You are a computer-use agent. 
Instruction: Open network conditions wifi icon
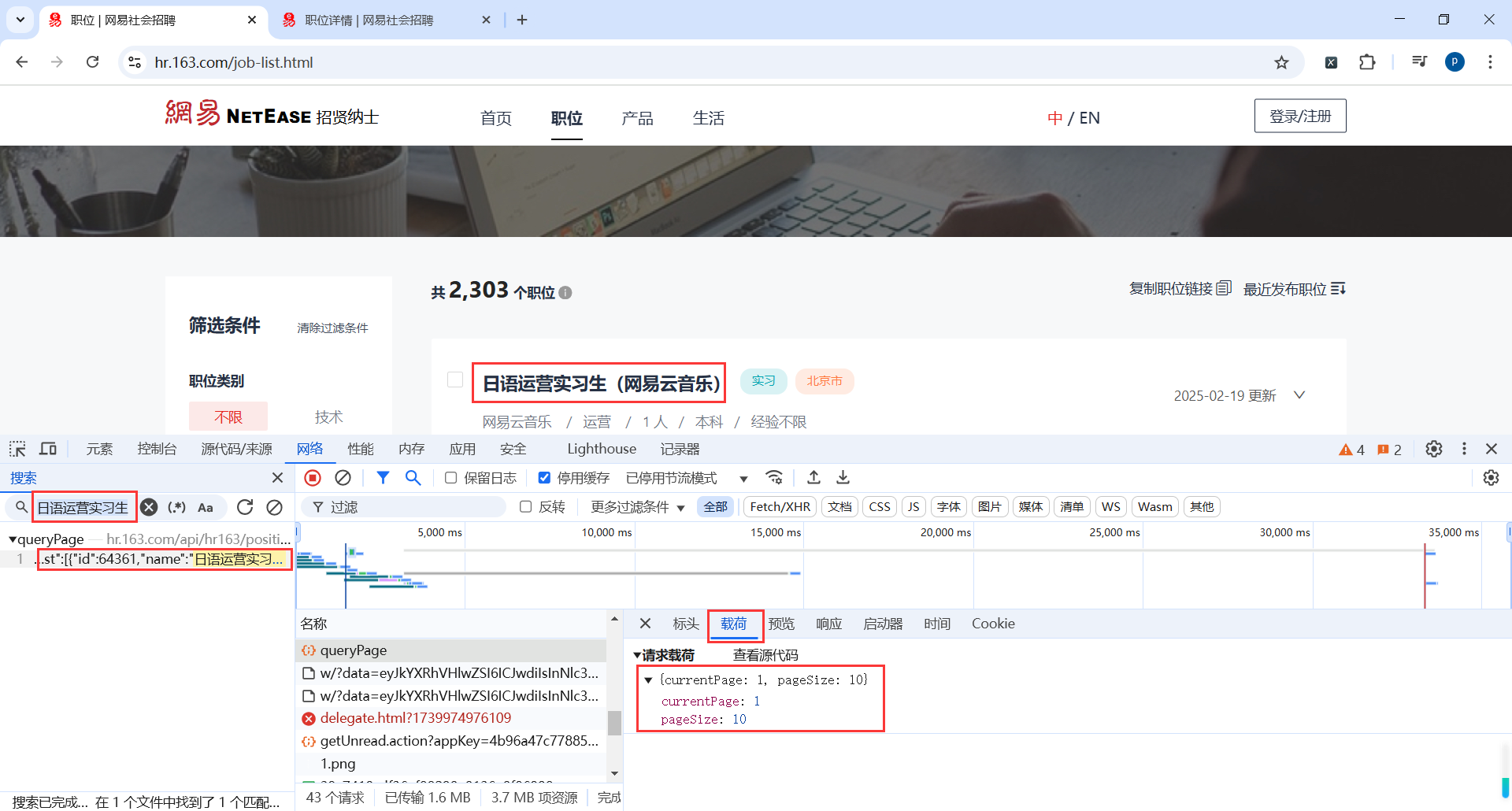[x=774, y=478]
